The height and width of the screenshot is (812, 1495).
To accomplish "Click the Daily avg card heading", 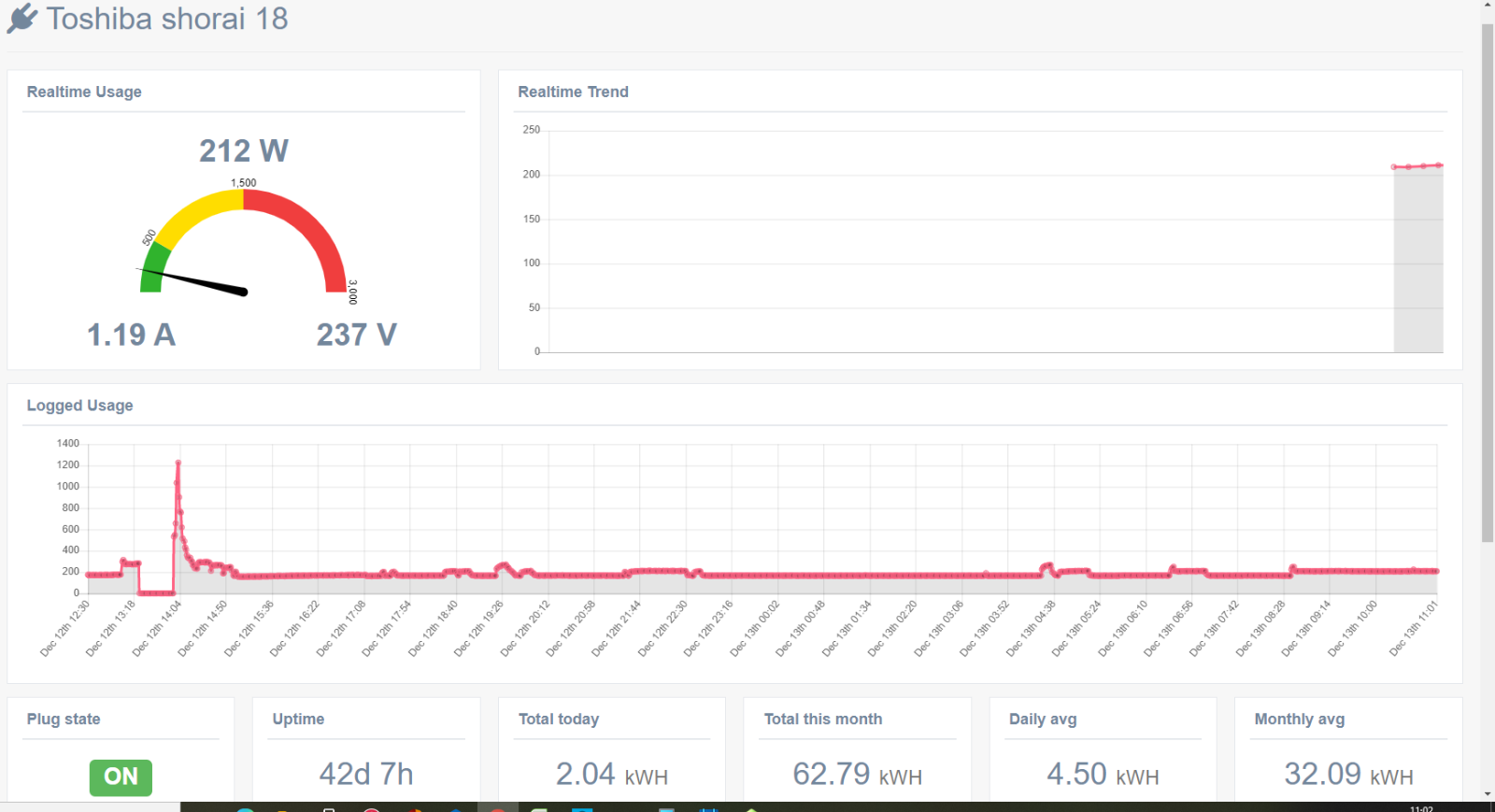I will [x=1043, y=719].
